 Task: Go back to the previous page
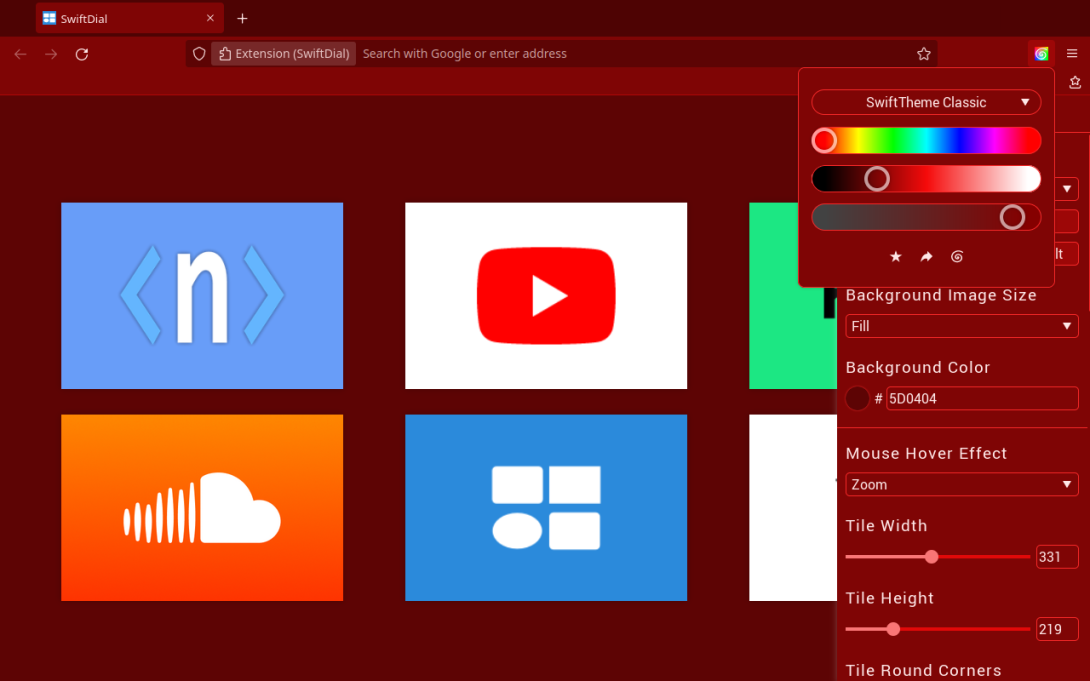coord(20,54)
